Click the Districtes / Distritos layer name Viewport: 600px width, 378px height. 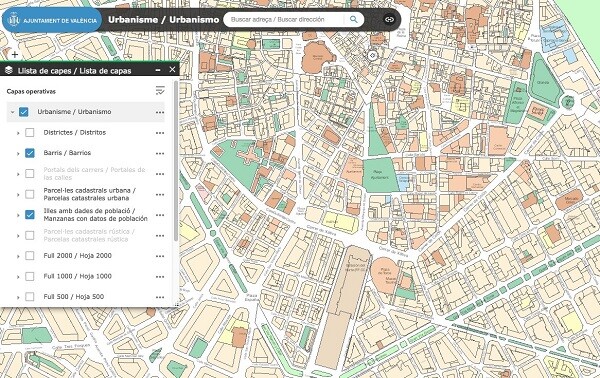click(75, 132)
